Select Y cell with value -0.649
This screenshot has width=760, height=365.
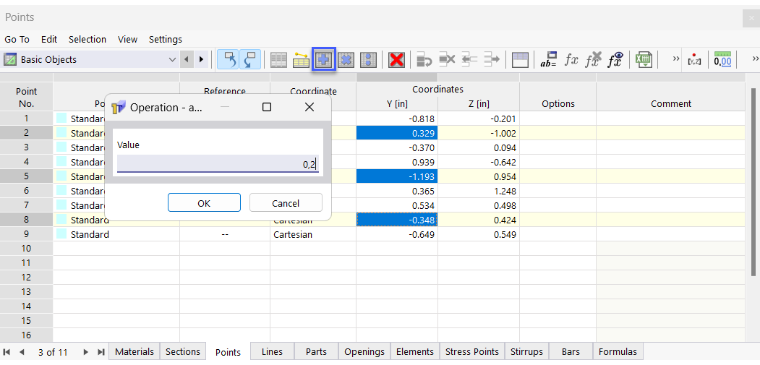(x=397, y=235)
